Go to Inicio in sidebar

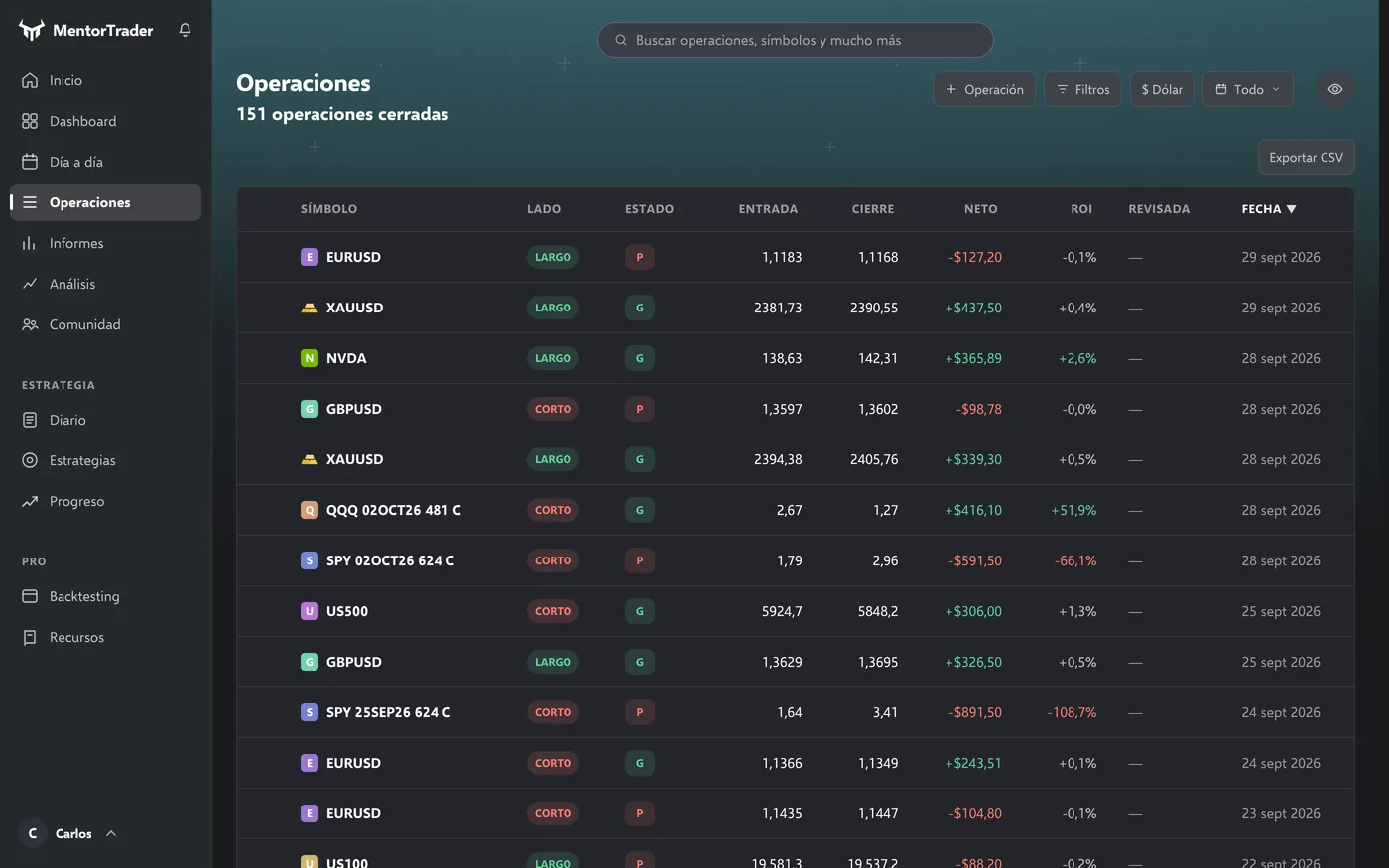105,80
